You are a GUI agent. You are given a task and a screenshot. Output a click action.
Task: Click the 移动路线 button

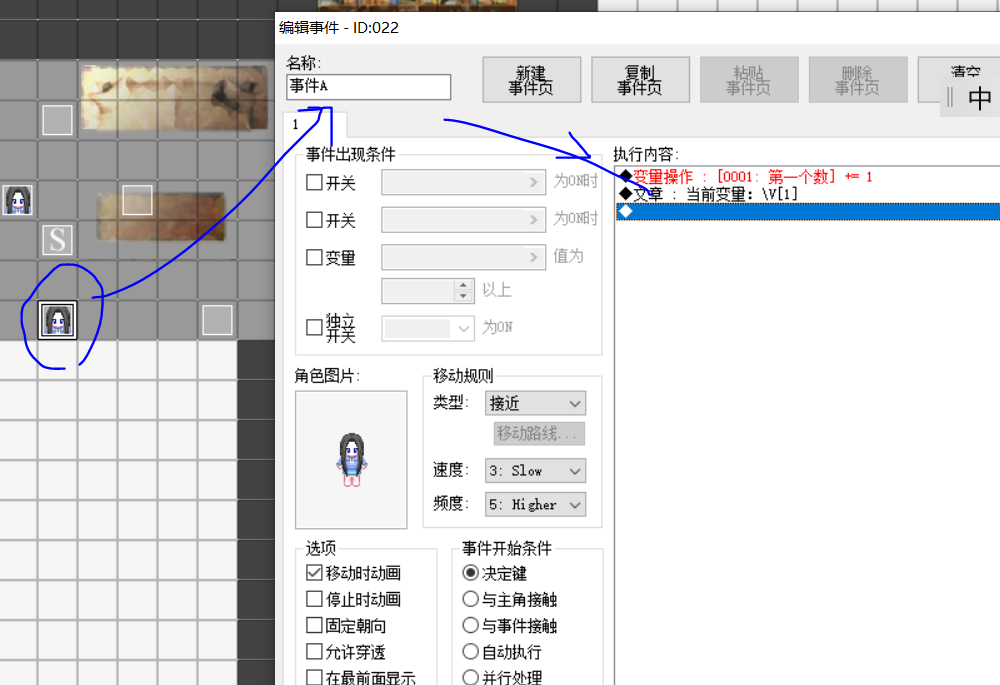click(539, 434)
